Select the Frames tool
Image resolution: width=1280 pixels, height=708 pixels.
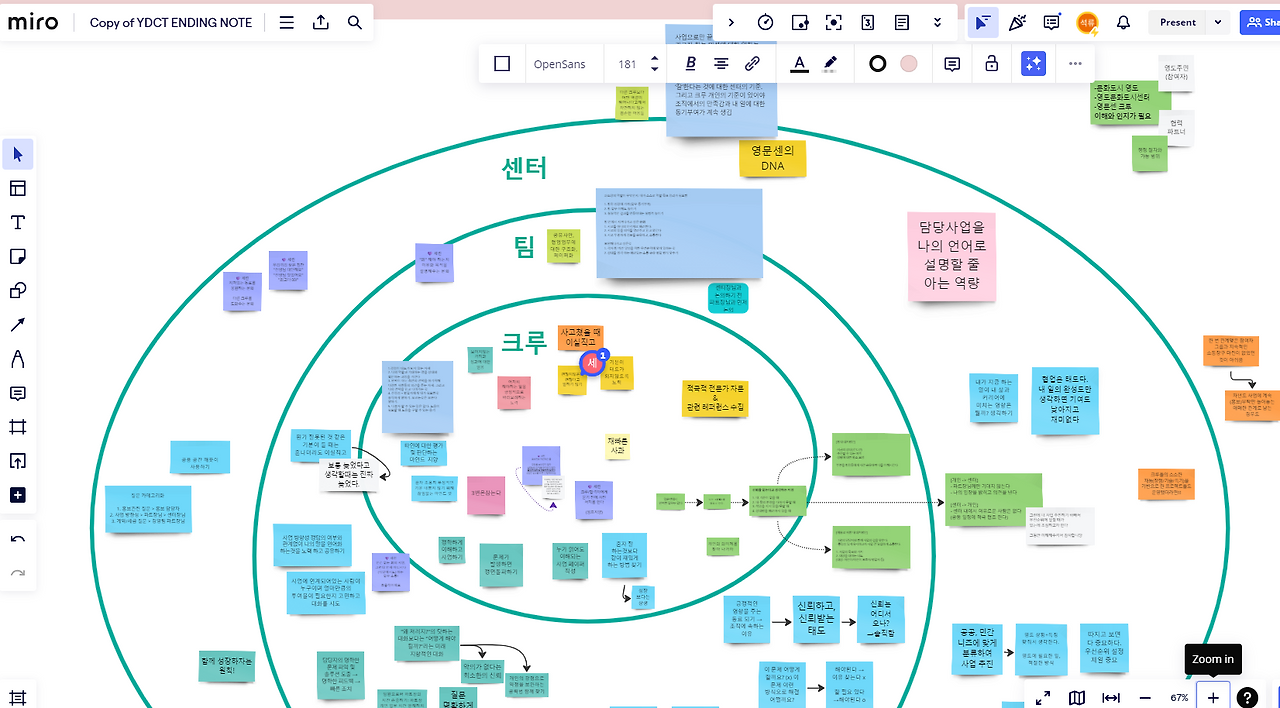point(17,427)
